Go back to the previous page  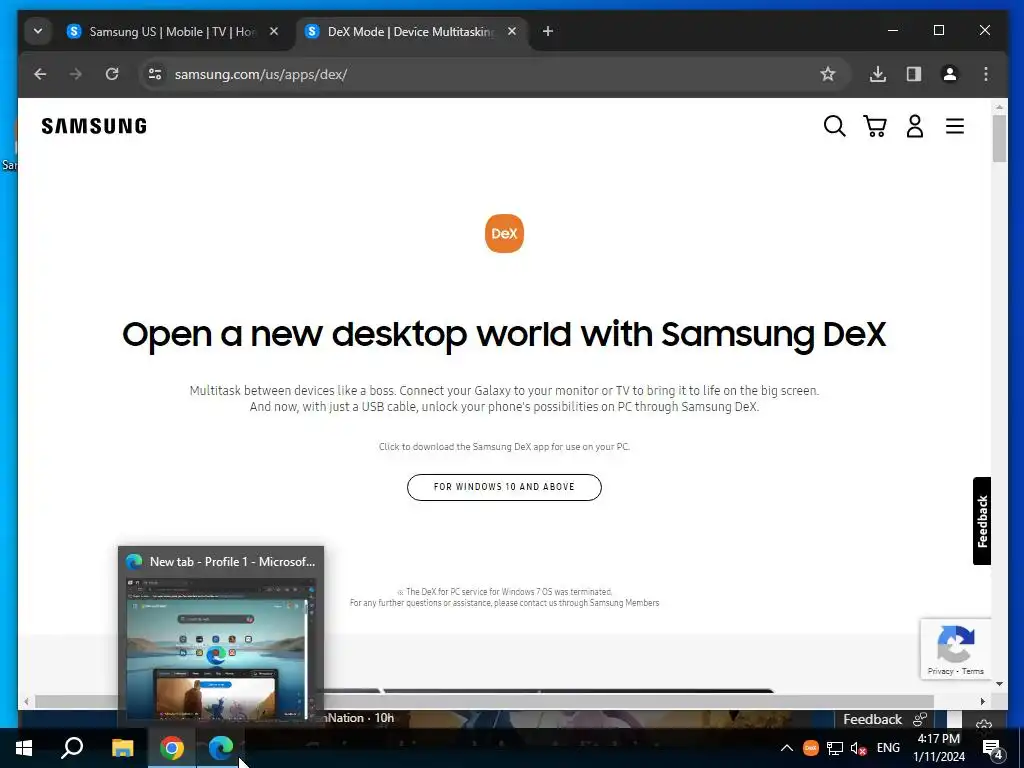(40, 74)
